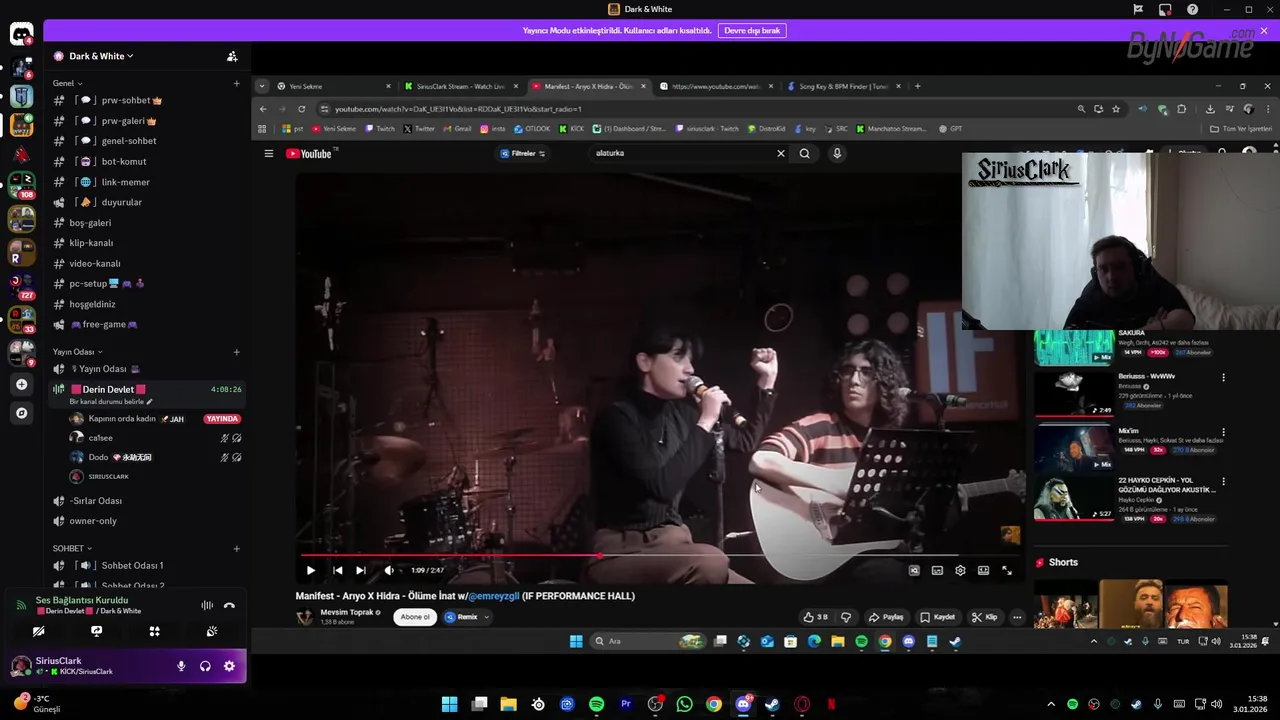
Task: Open Filtreler filter dropdown
Action: pyautogui.click(x=523, y=153)
